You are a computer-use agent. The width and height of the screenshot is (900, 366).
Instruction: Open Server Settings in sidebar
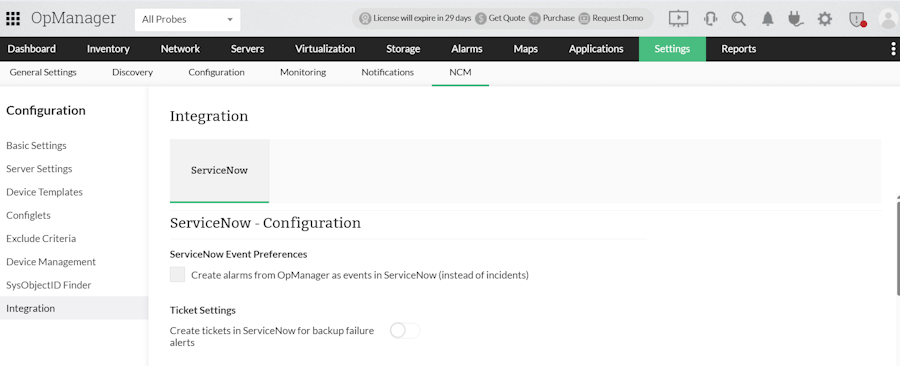(39, 169)
